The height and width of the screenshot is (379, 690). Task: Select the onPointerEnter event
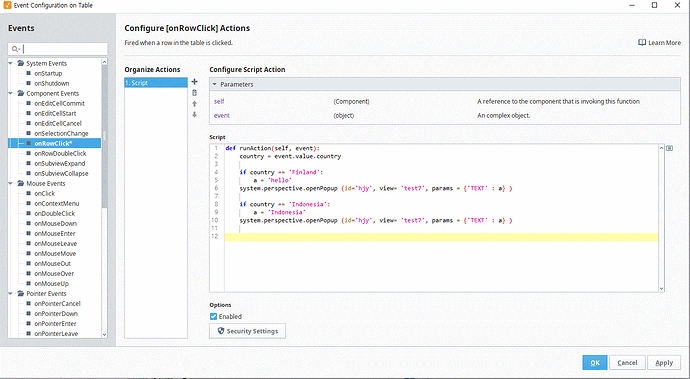56,324
